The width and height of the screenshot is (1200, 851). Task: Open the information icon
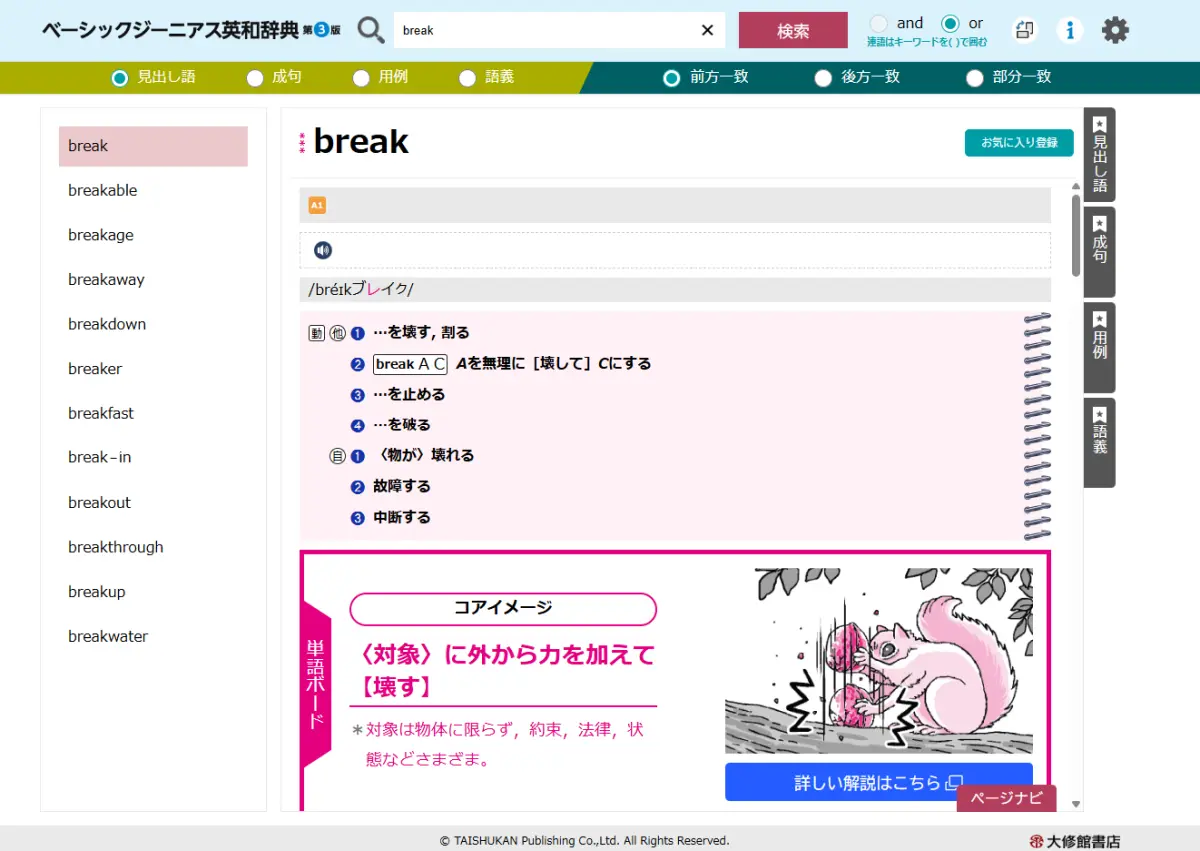[x=1070, y=30]
